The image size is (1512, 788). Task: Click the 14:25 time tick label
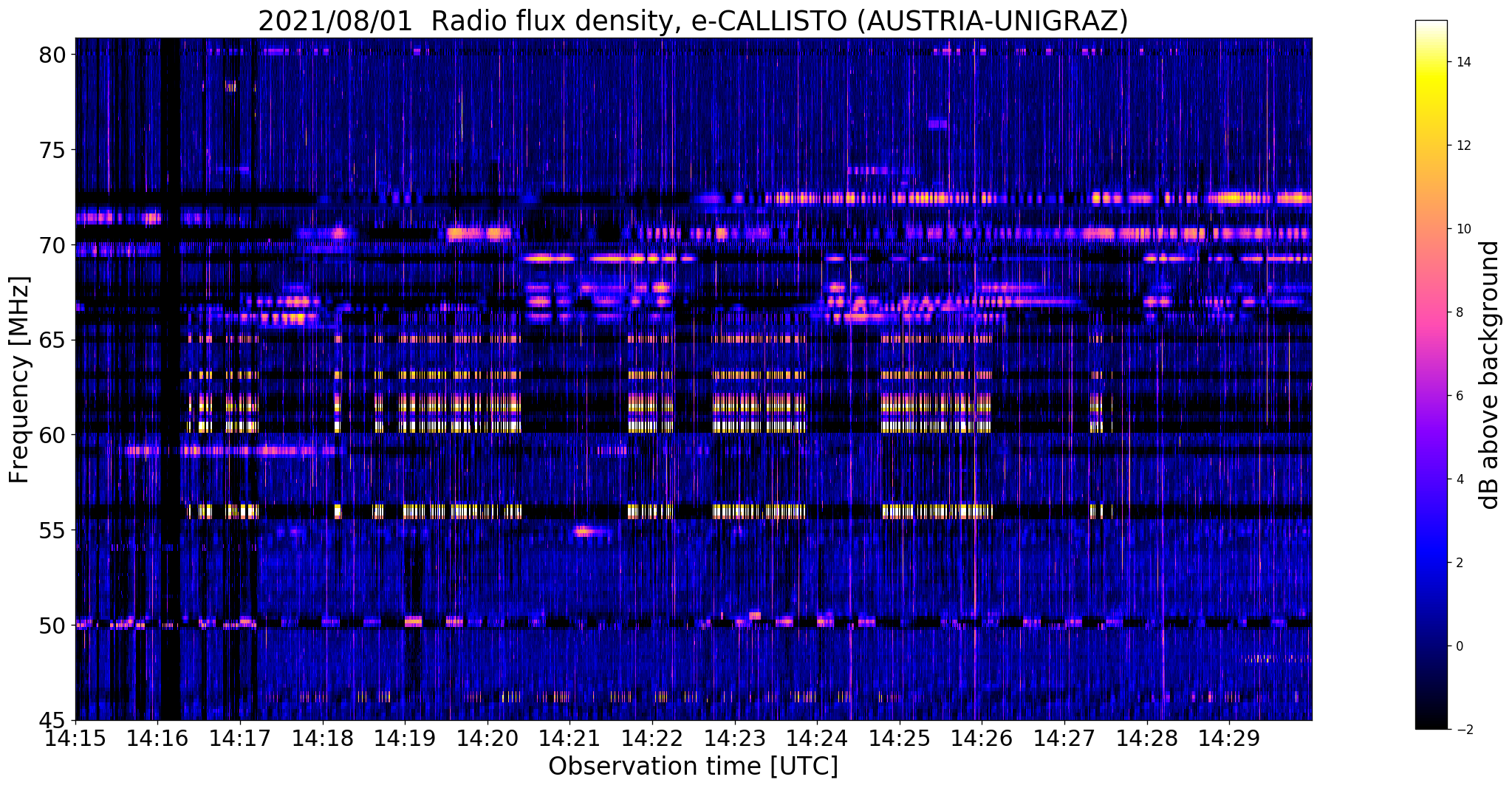[x=900, y=737]
